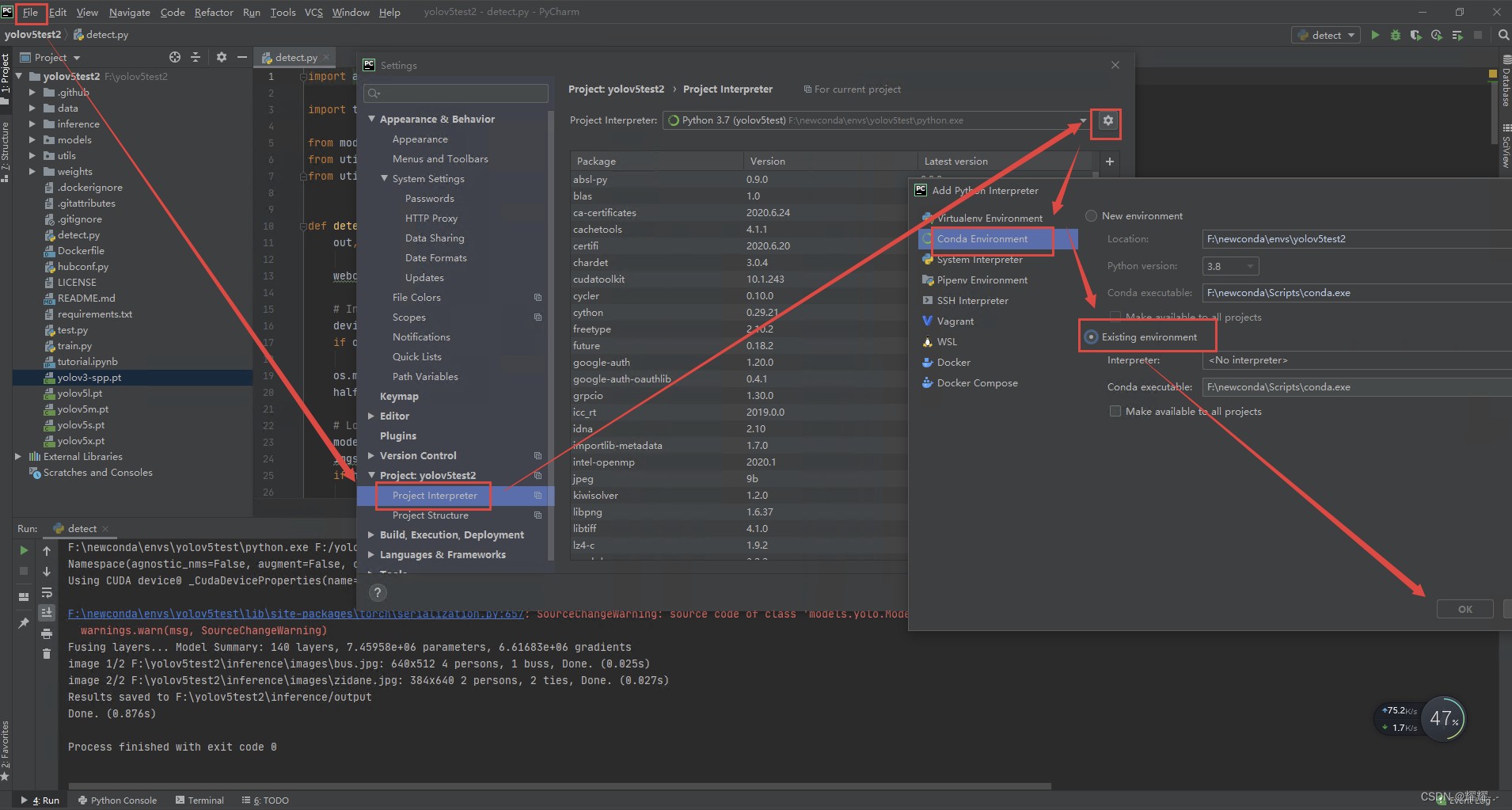Select Docker in Add Python Interpreter list

954,363
